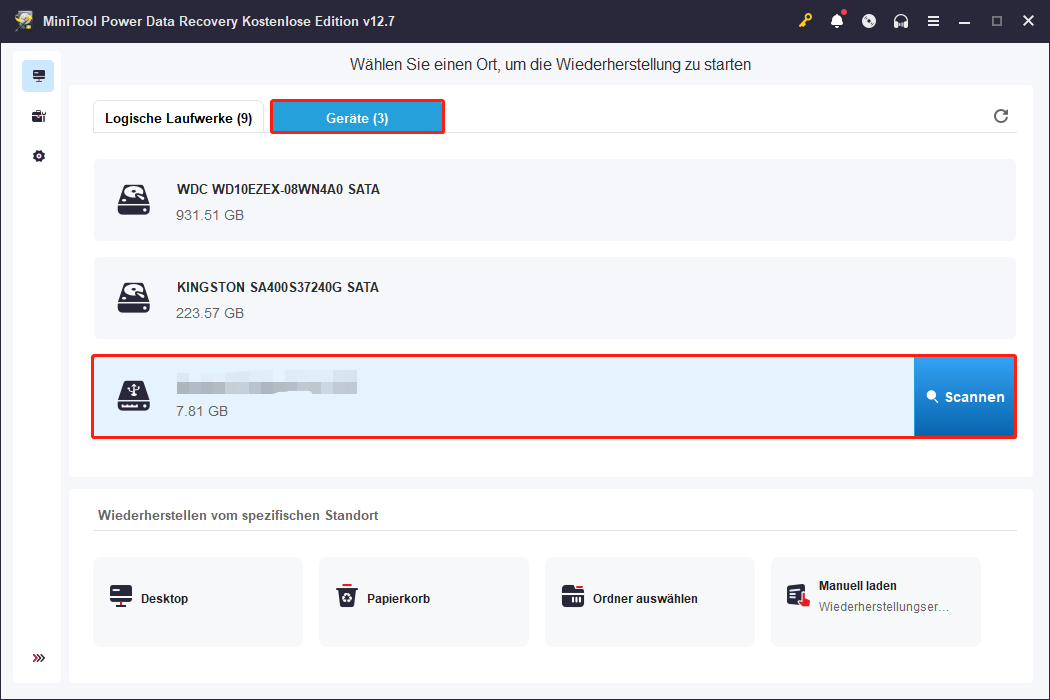
Task: Contact support via the headset icon
Action: (901, 20)
